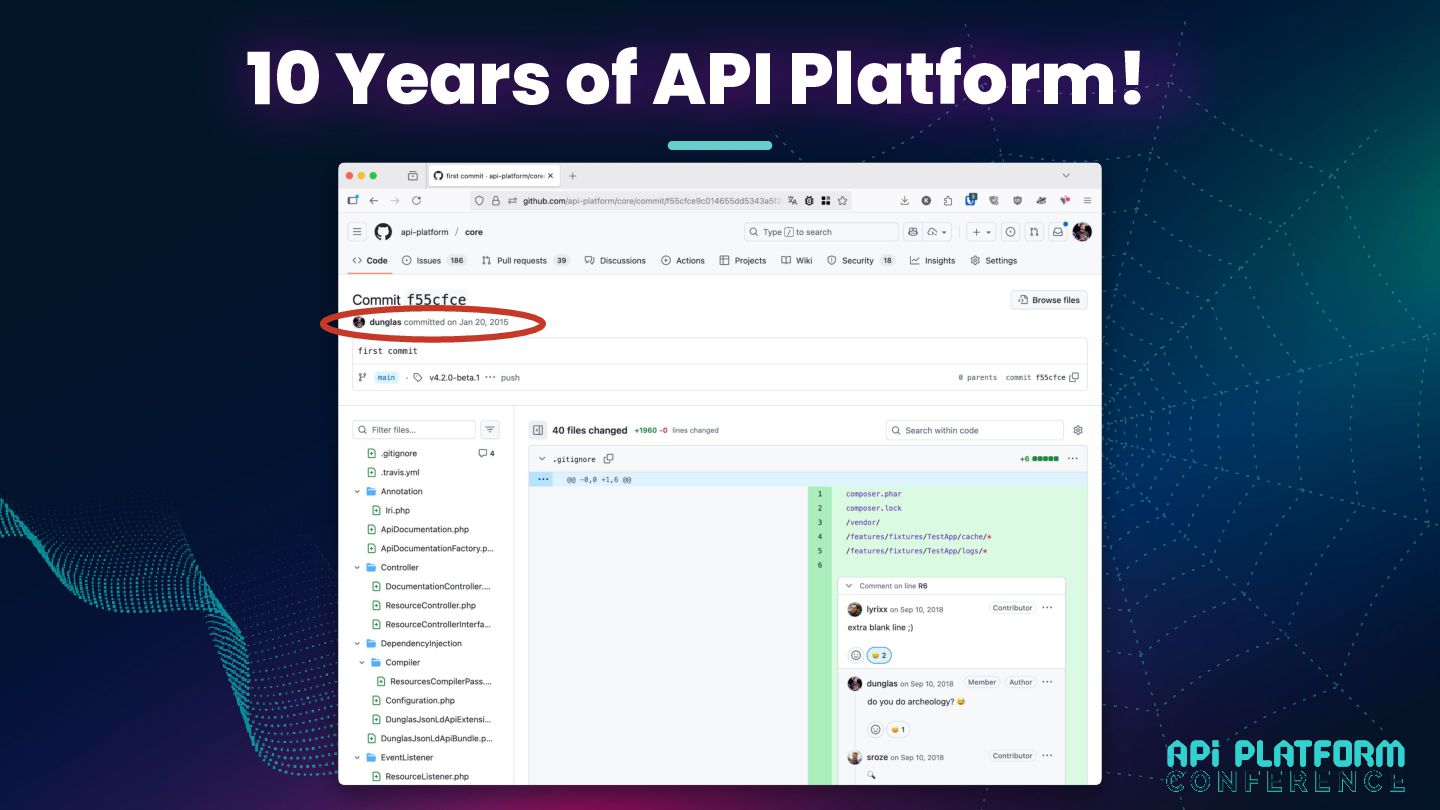Open the options menu on dunglas's archeology comment
1440x810 pixels.
pyautogui.click(x=1047, y=682)
